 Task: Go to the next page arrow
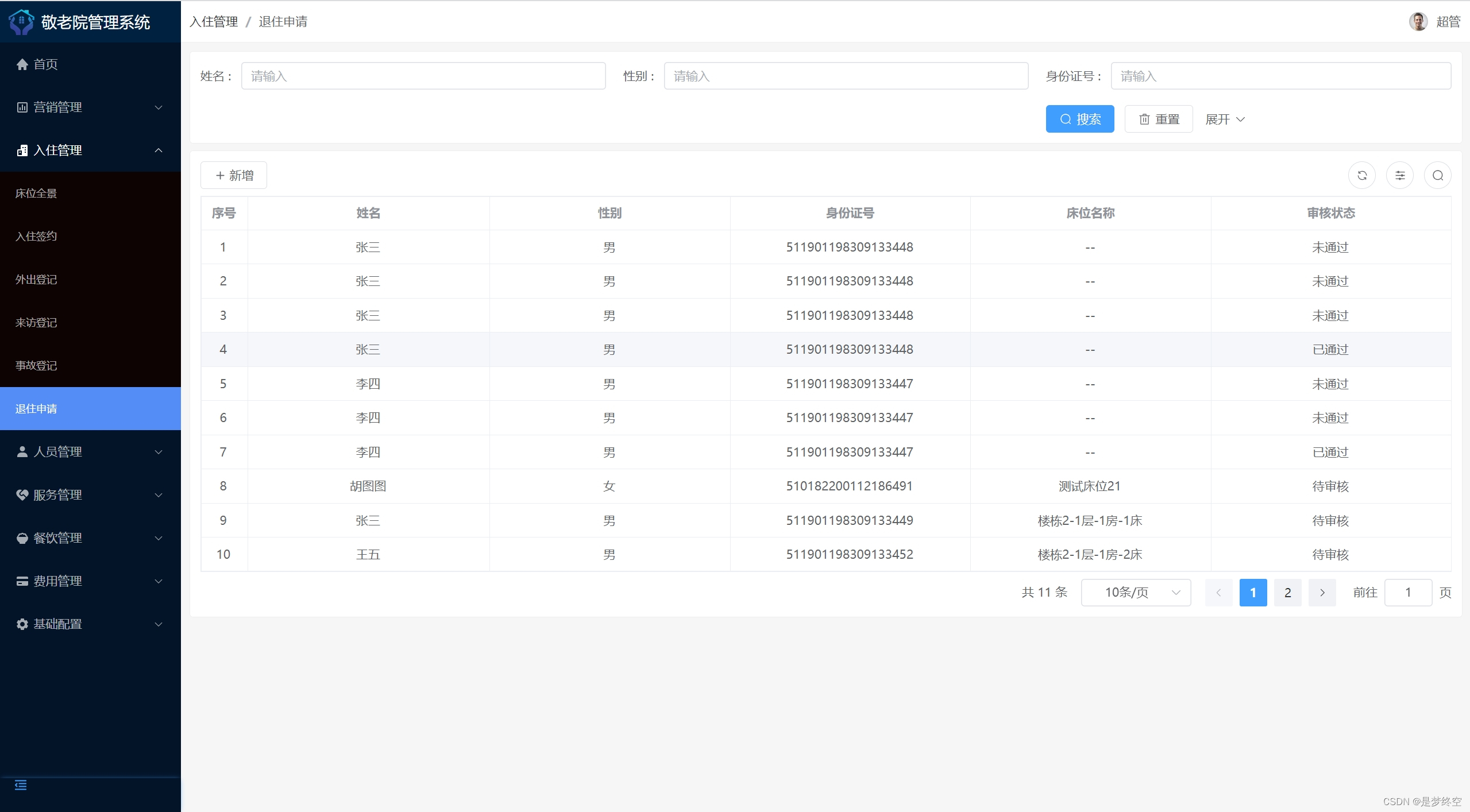click(1322, 593)
